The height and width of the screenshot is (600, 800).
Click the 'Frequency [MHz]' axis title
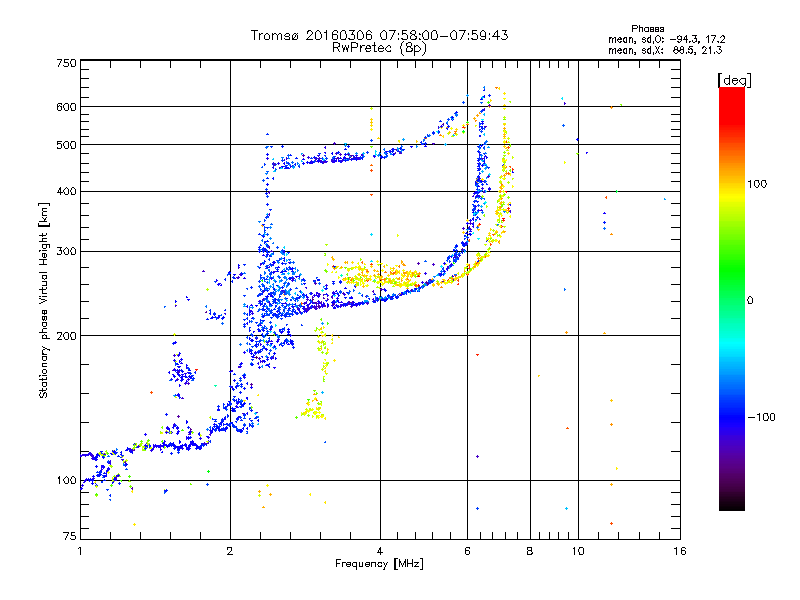pos(379,564)
